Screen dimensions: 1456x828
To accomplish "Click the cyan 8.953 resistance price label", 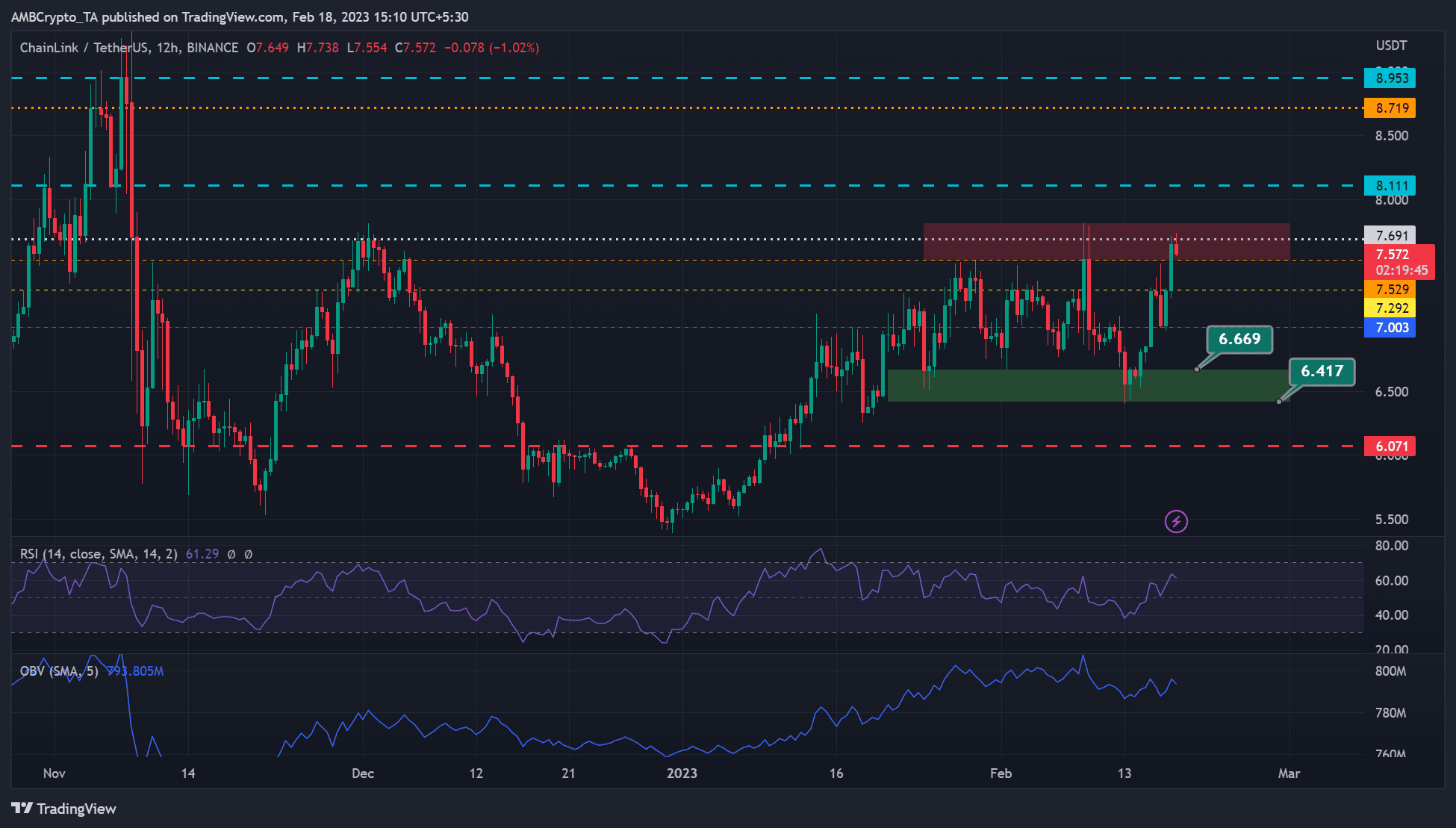I will click(x=1390, y=78).
